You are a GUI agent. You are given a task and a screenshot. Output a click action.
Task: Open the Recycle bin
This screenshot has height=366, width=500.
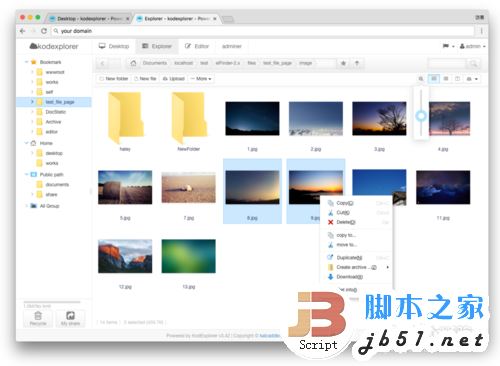click(38, 318)
